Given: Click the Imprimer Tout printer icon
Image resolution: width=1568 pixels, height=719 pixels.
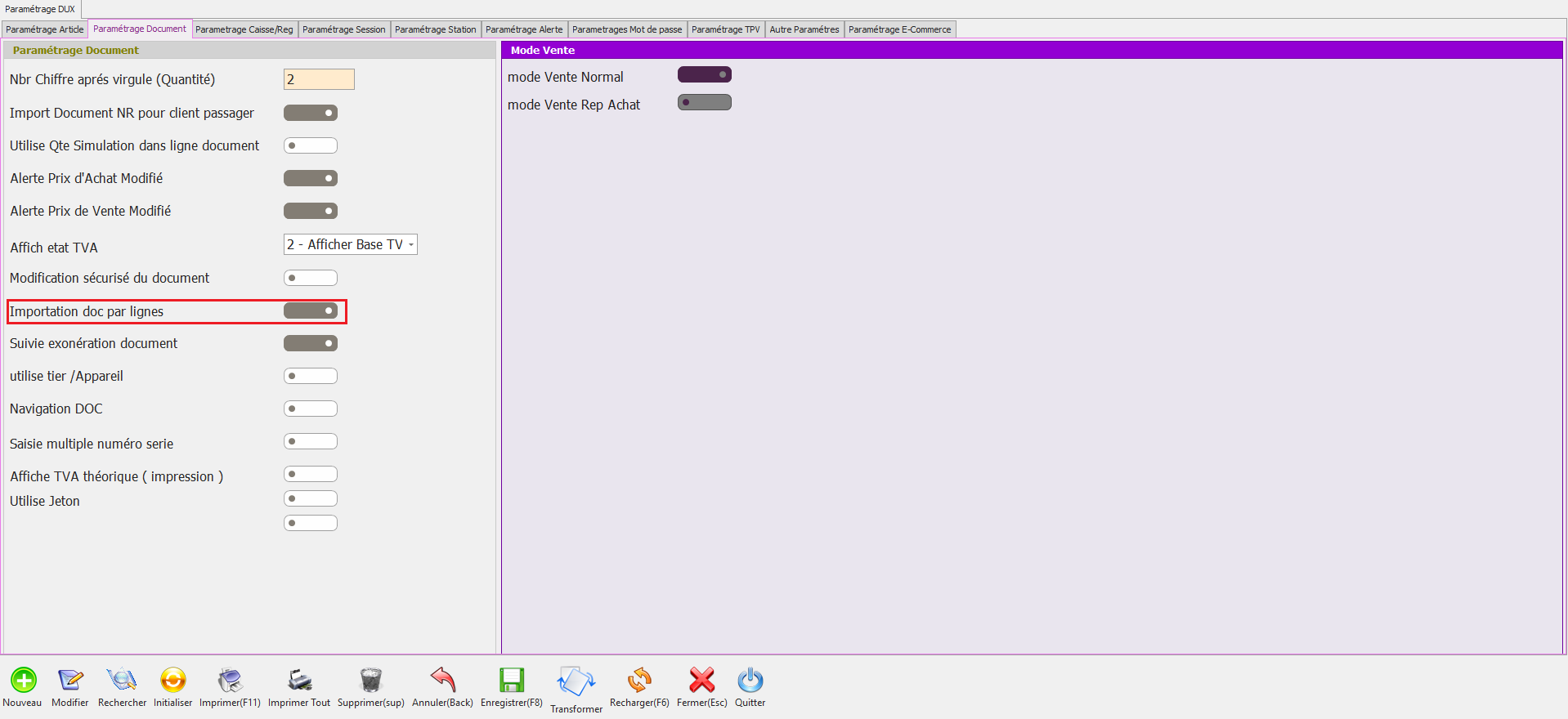Looking at the screenshot, I should click(299, 680).
